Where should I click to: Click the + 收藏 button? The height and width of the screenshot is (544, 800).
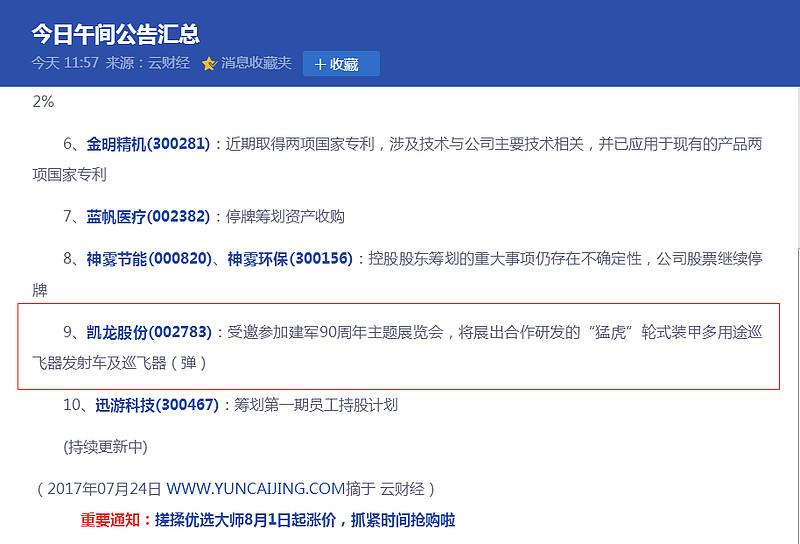tap(341, 64)
